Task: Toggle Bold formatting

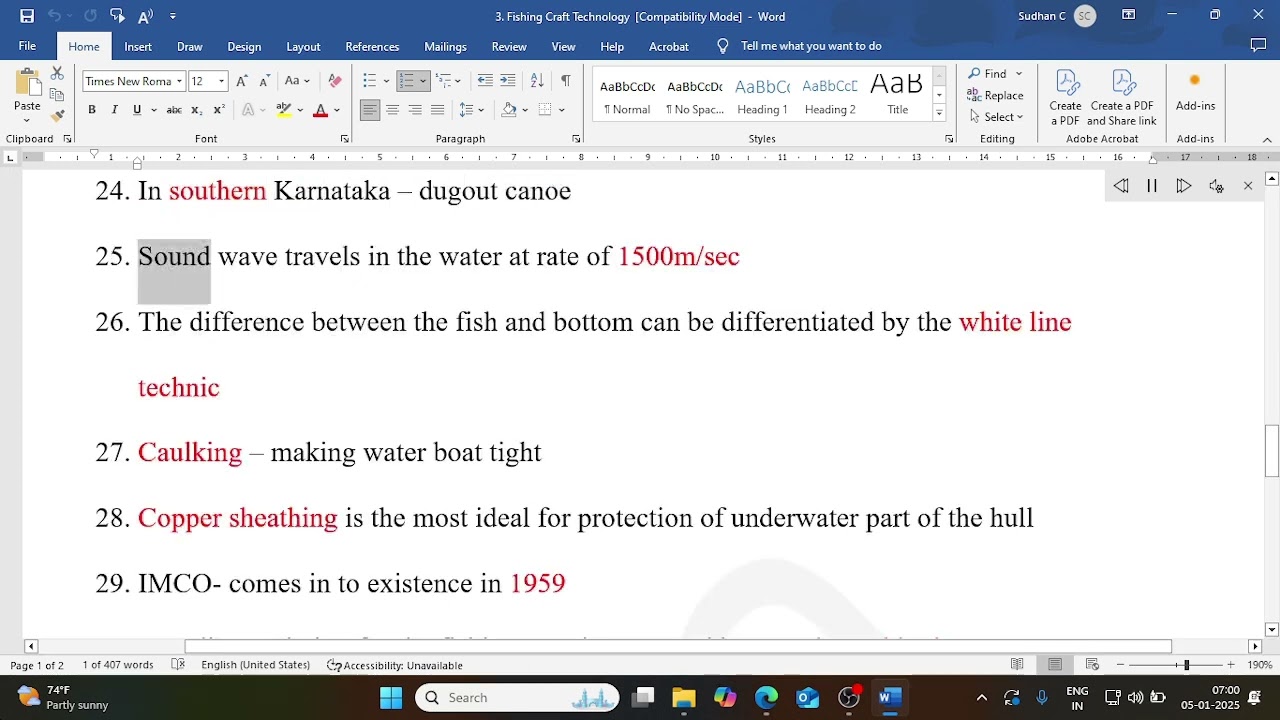Action: coord(92,110)
